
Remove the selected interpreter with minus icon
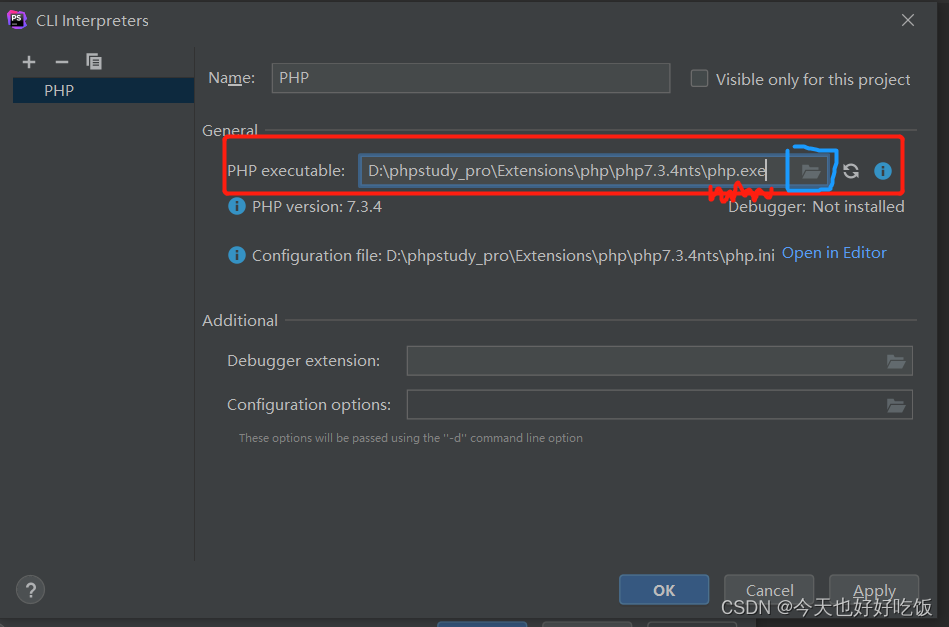[62, 62]
